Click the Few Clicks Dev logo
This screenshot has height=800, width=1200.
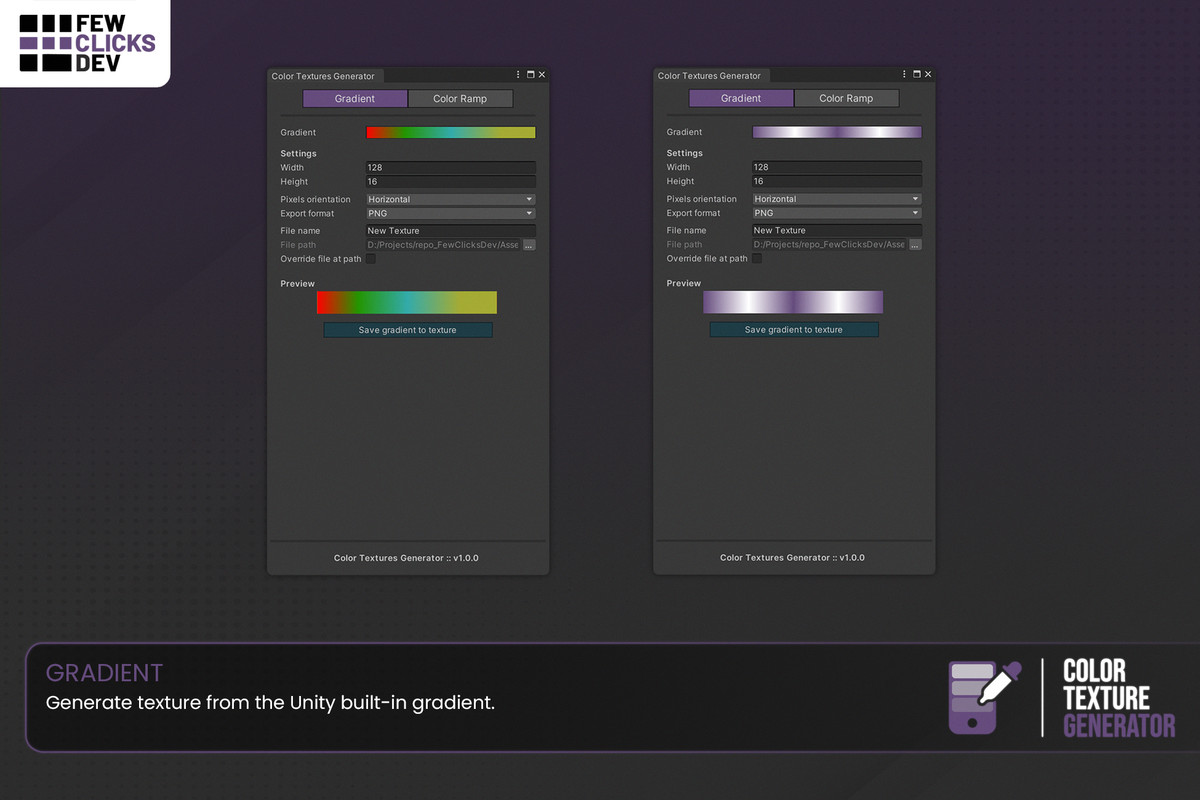tap(87, 43)
